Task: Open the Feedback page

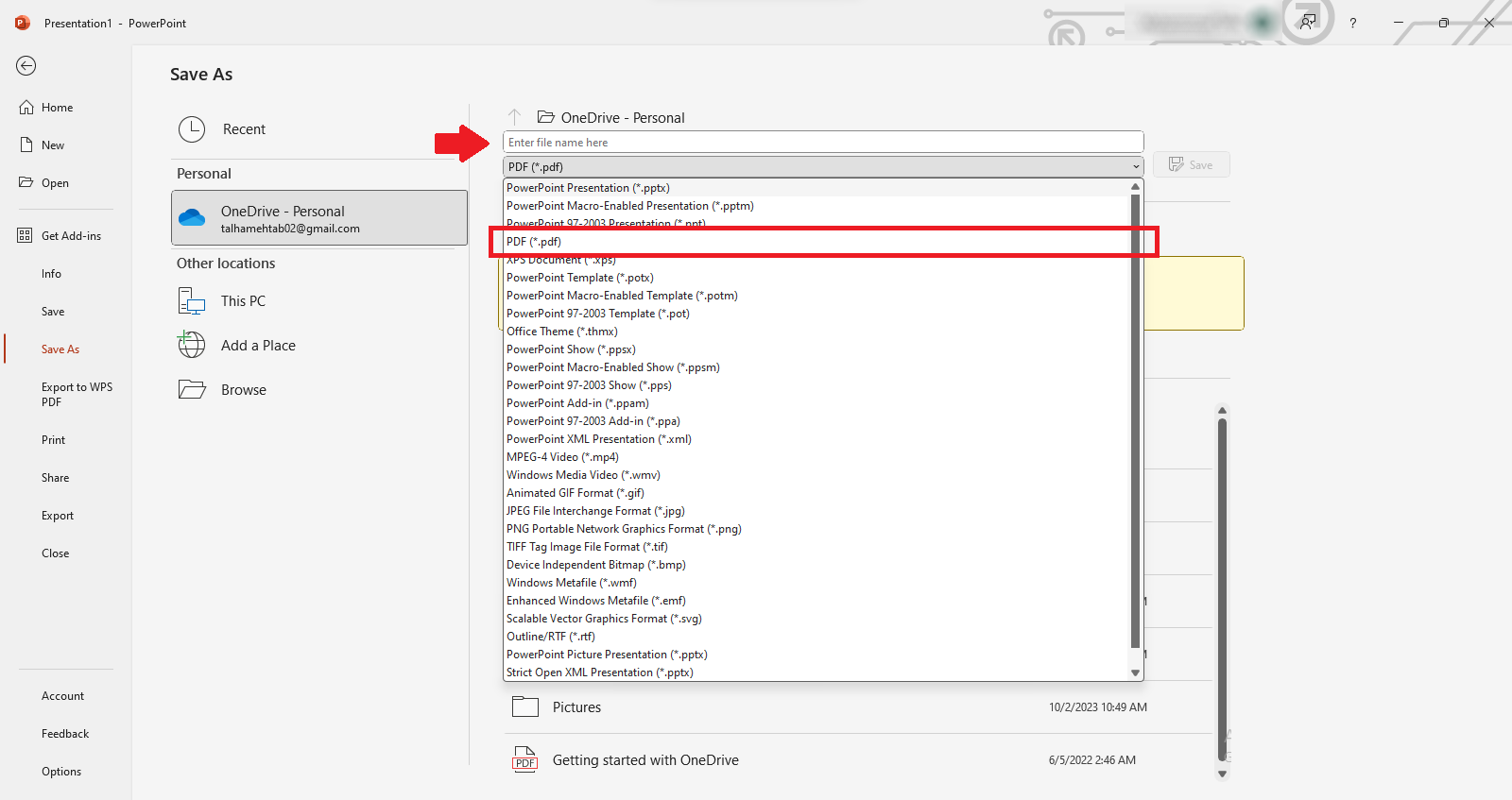Action: coord(65,734)
